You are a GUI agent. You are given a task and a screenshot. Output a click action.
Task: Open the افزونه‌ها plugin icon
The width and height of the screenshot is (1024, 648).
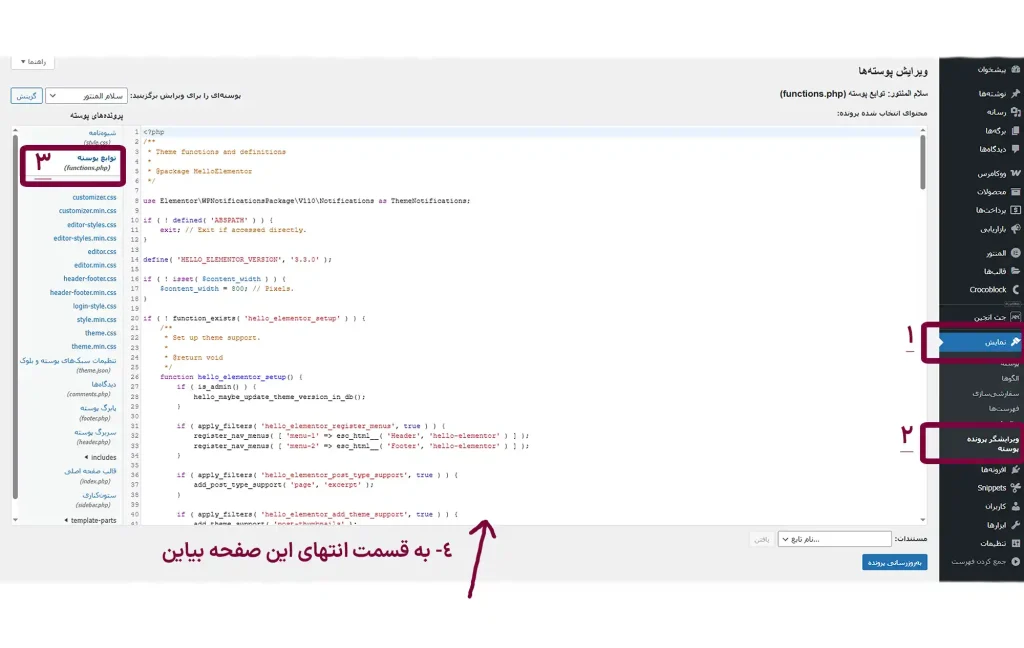coord(1016,469)
